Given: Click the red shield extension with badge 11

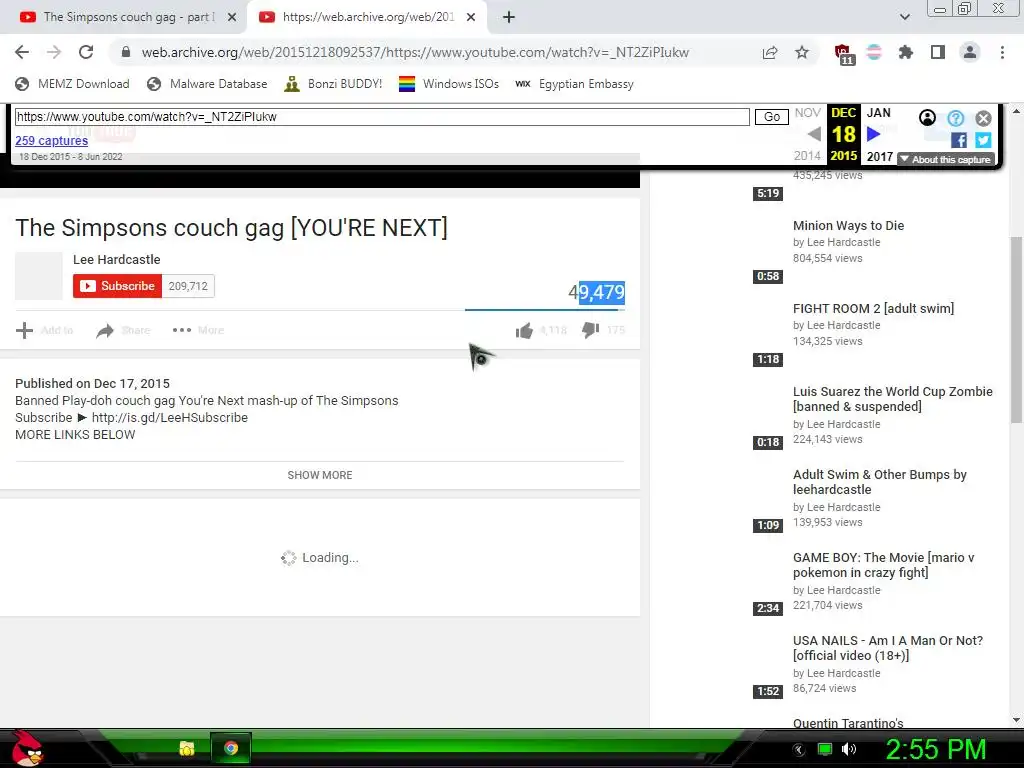Looking at the screenshot, I should click(x=844, y=54).
